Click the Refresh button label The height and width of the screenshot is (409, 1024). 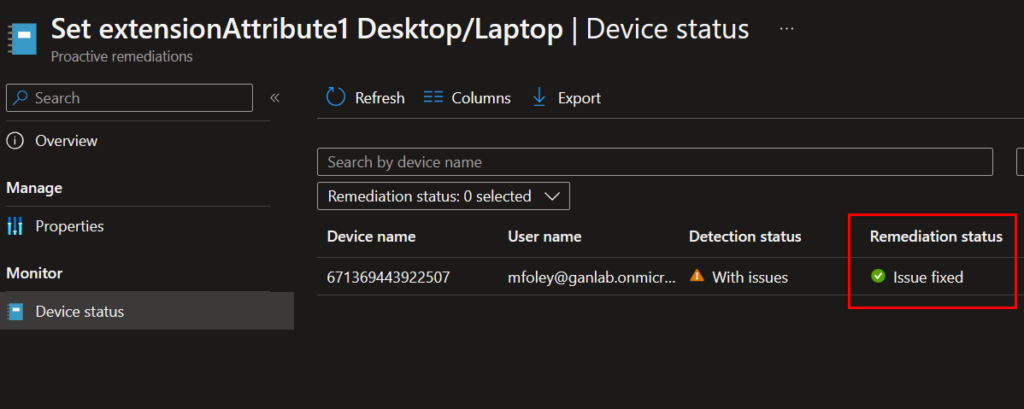[379, 98]
